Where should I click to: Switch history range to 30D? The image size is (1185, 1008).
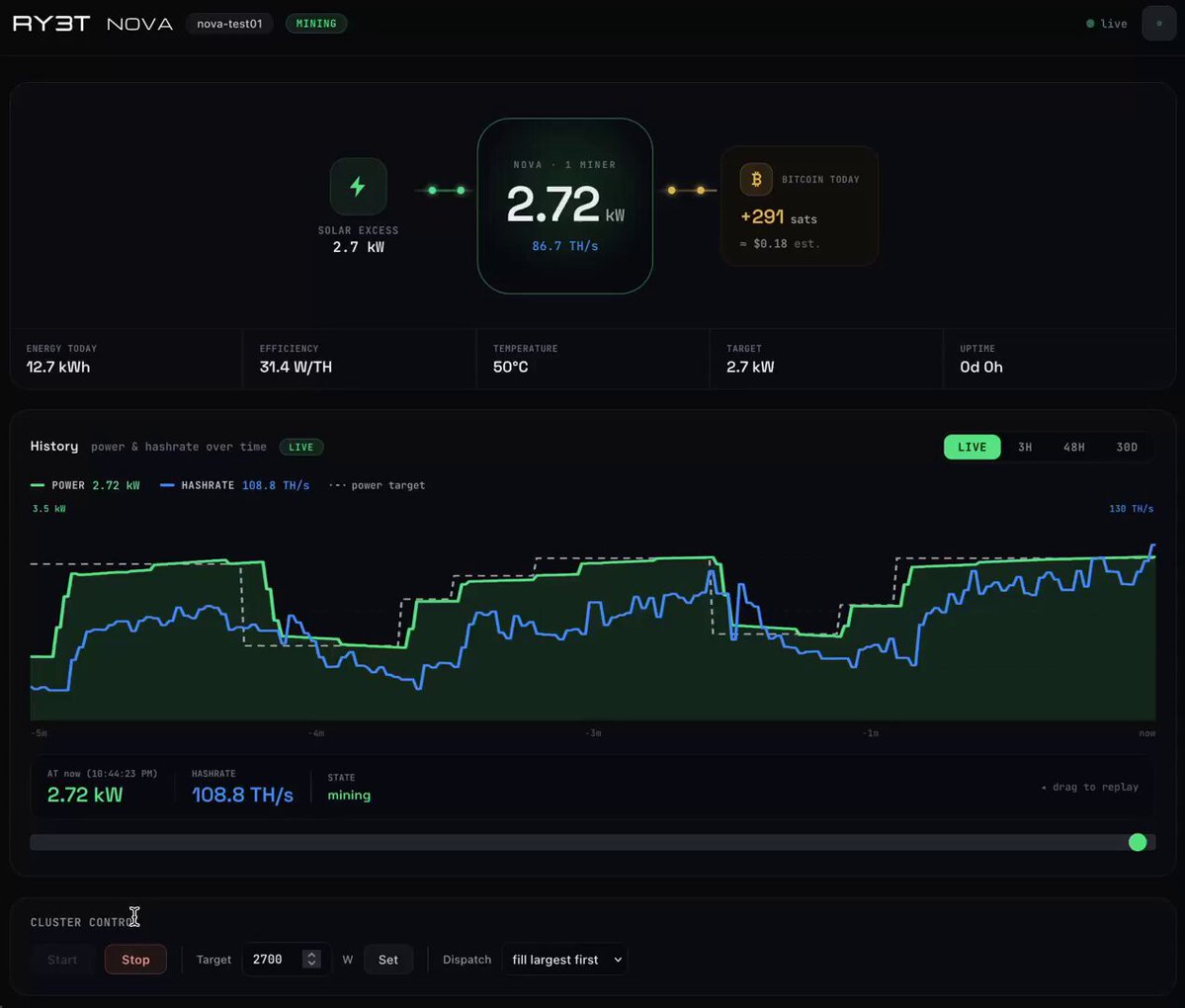point(1127,448)
